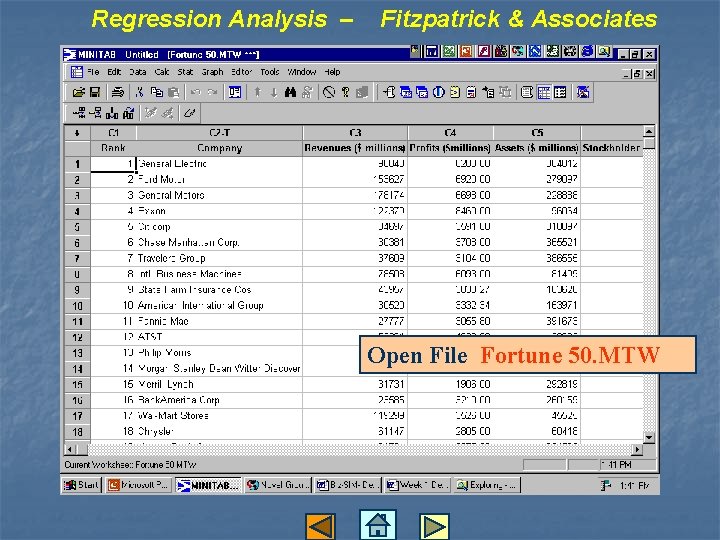Click the horizontal scrollbar left arrow
The height and width of the screenshot is (540, 720).
pyautogui.click(x=70, y=449)
